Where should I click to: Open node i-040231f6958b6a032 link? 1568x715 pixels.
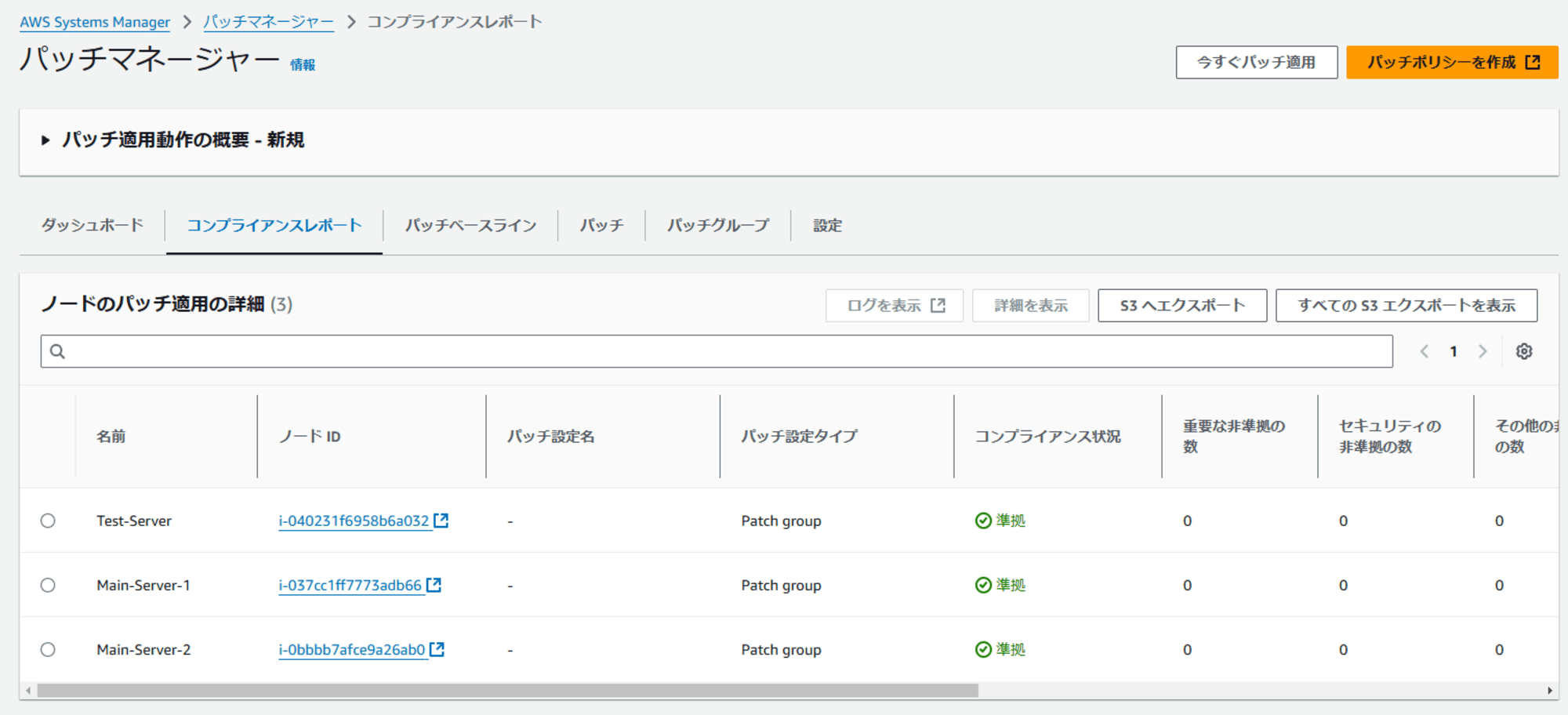coord(354,521)
